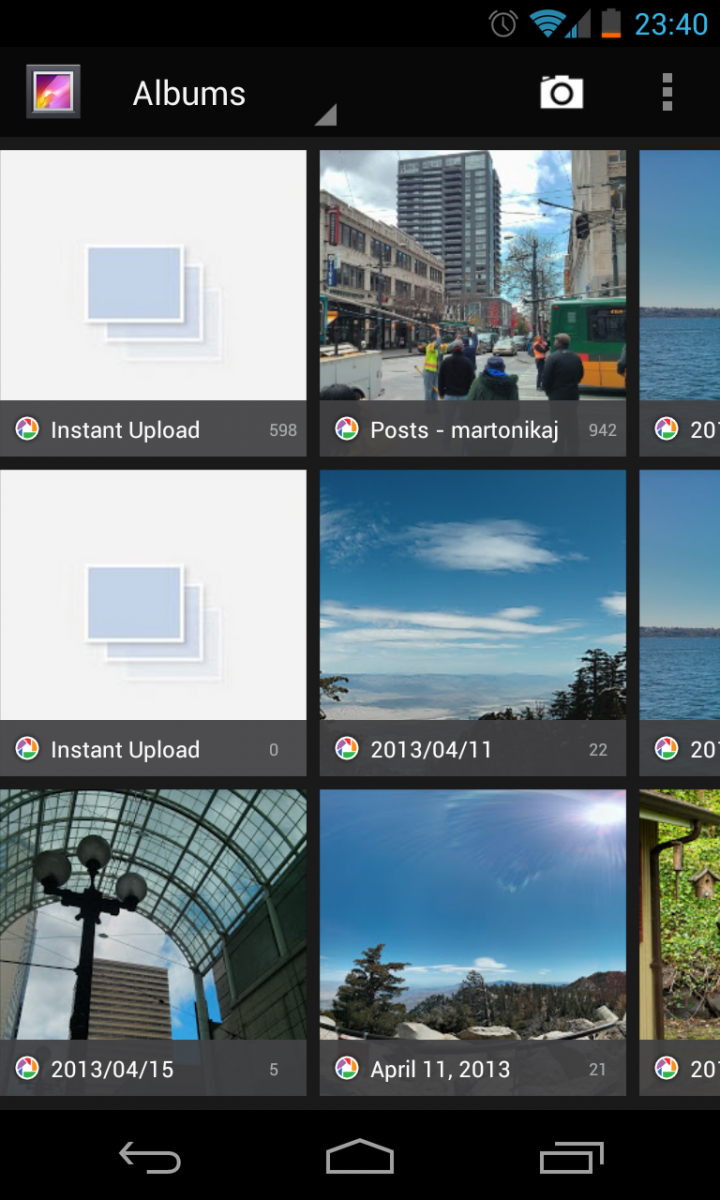Tap the clock showing 23:40
This screenshot has height=1200, width=720.
pyautogui.click(x=670, y=23)
